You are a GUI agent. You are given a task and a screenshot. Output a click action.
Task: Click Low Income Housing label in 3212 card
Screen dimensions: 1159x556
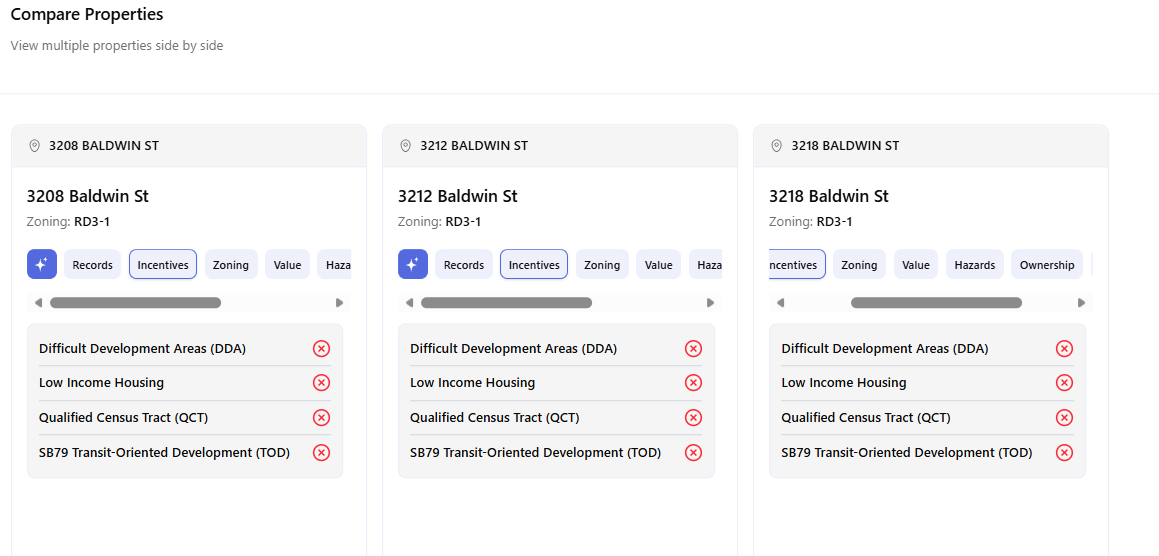472,382
